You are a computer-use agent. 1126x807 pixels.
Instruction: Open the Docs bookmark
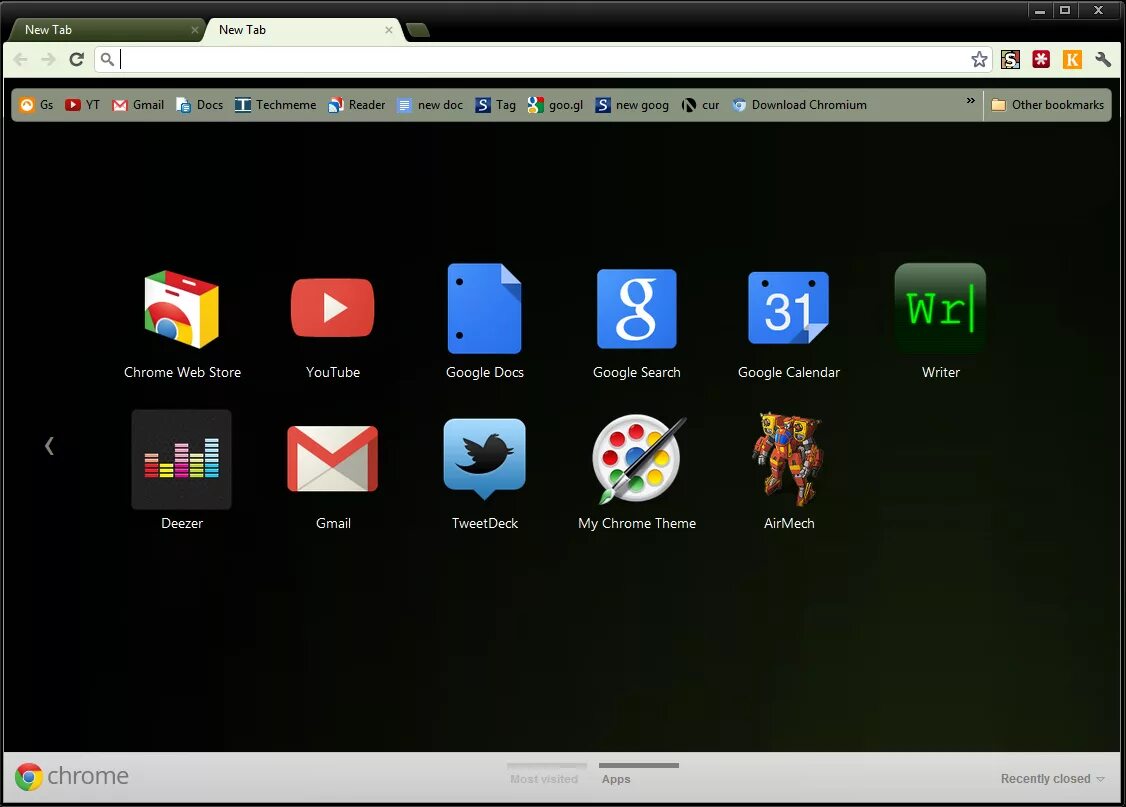point(200,105)
